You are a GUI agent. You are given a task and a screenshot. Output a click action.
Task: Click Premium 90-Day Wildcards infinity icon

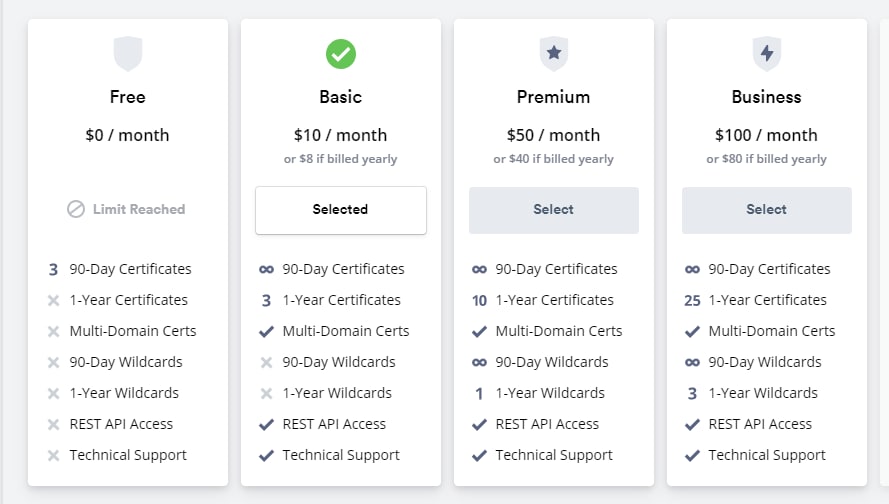click(x=479, y=362)
